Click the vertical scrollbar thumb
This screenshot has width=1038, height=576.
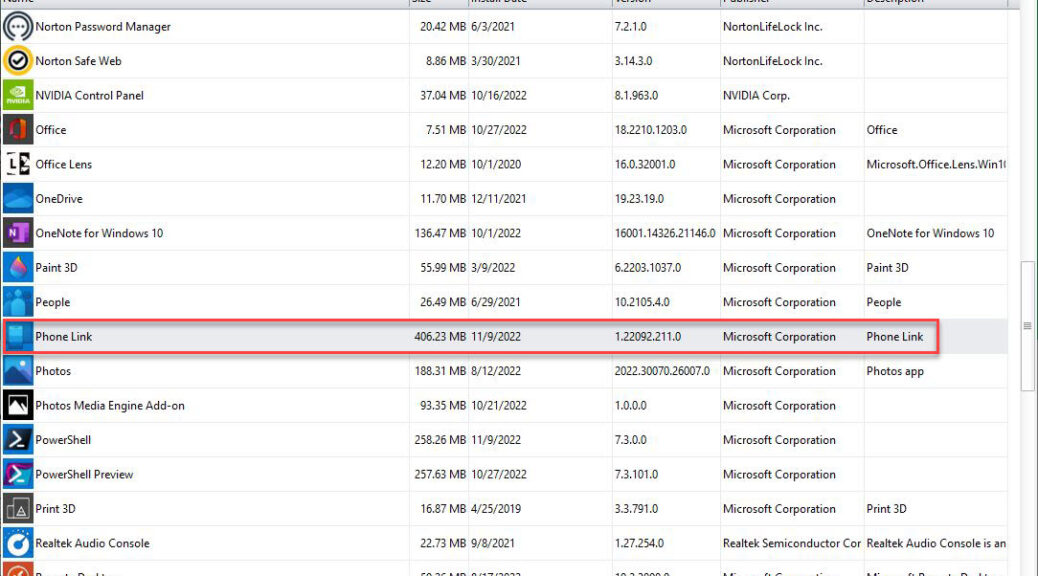pos(1027,326)
